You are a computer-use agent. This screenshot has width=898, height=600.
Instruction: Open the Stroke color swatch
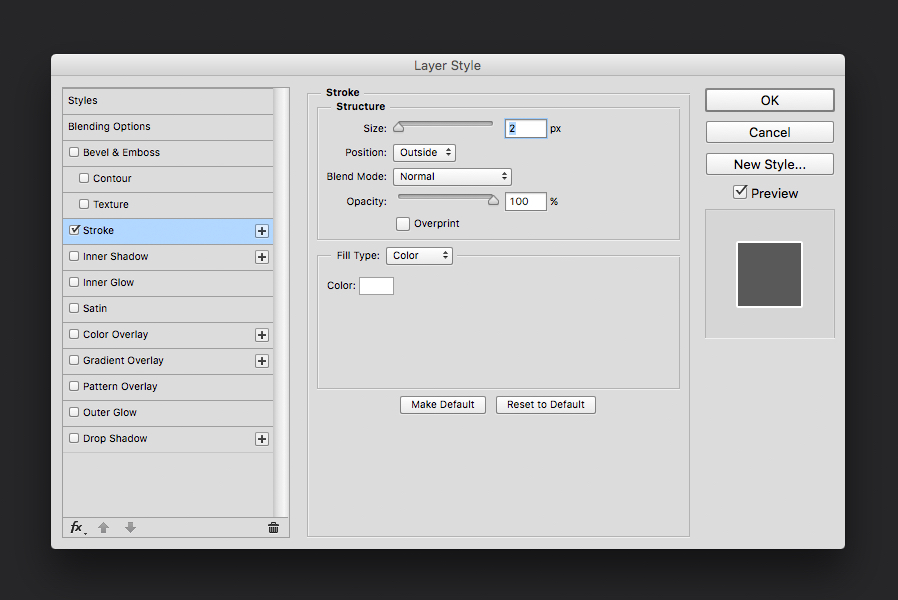376,285
